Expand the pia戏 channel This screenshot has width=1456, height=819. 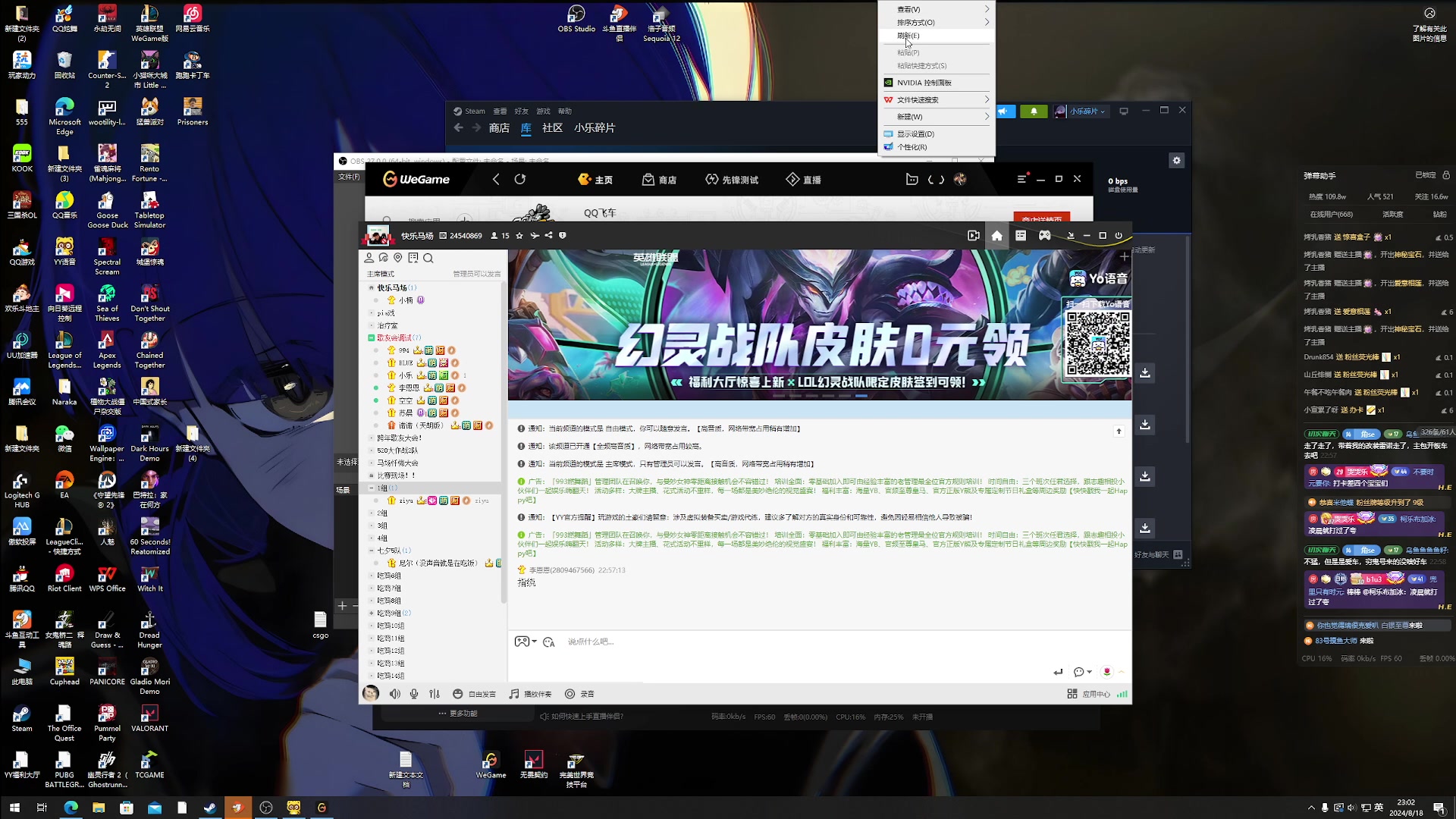pyautogui.click(x=372, y=313)
